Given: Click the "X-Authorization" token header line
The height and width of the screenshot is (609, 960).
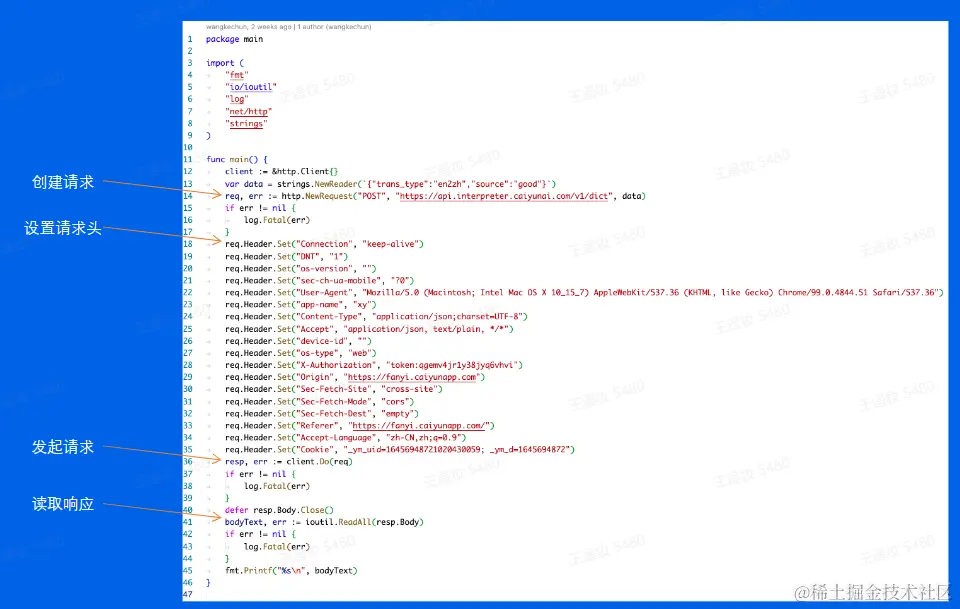Looking at the screenshot, I should click(x=373, y=365).
